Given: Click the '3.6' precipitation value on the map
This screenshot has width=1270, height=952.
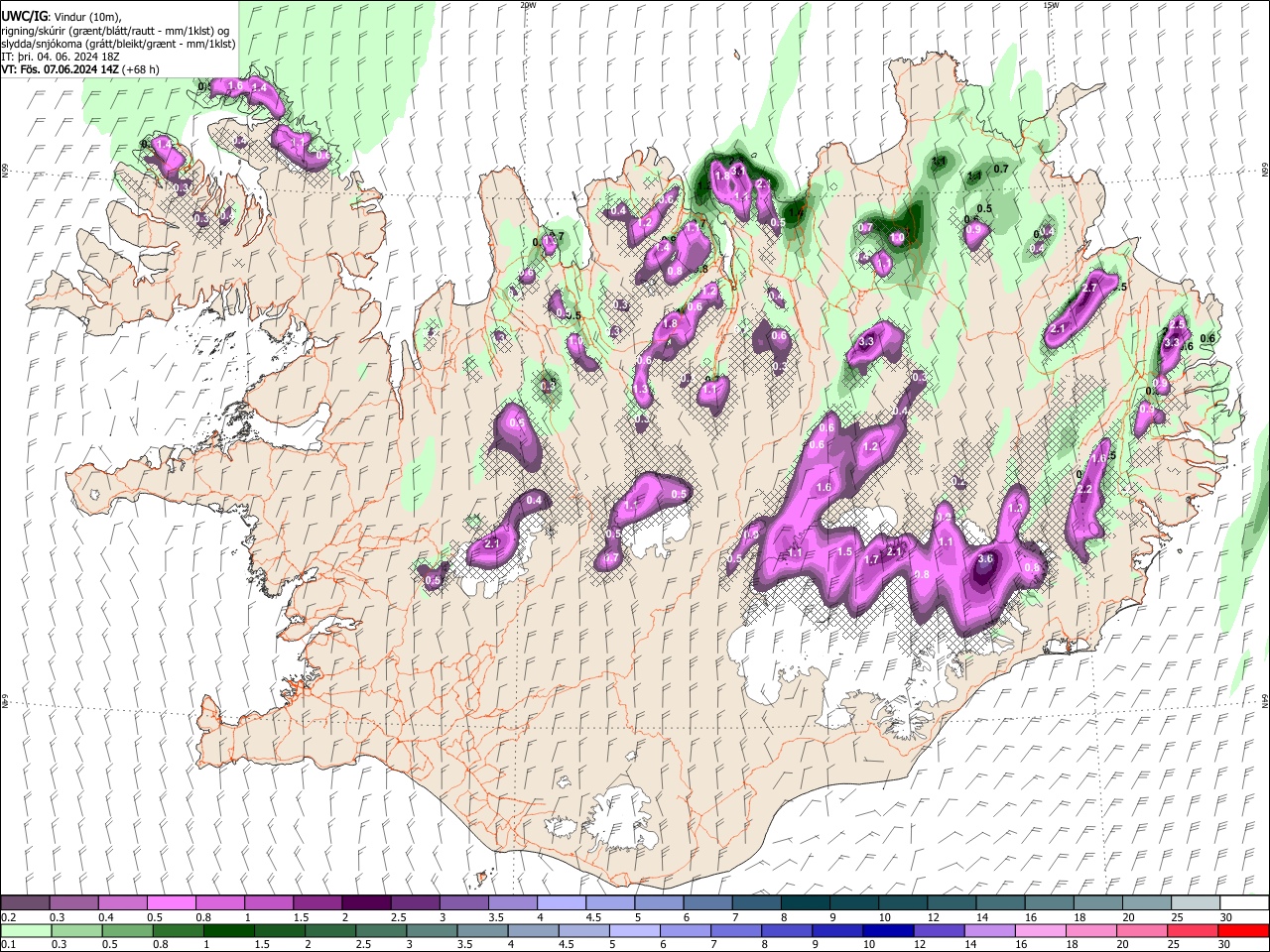Looking at the screenshot, I should pyautogui.click(x=985, y=559).
